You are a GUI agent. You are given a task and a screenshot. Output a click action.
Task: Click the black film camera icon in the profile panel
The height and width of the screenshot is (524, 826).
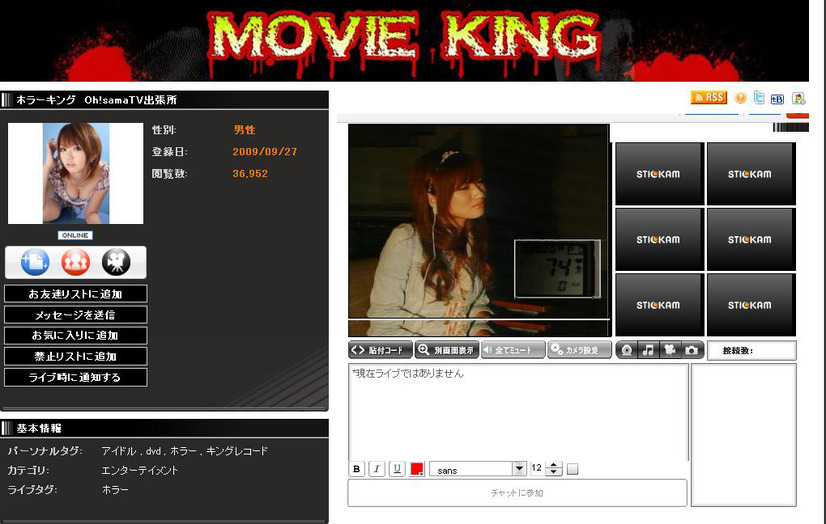116,262
